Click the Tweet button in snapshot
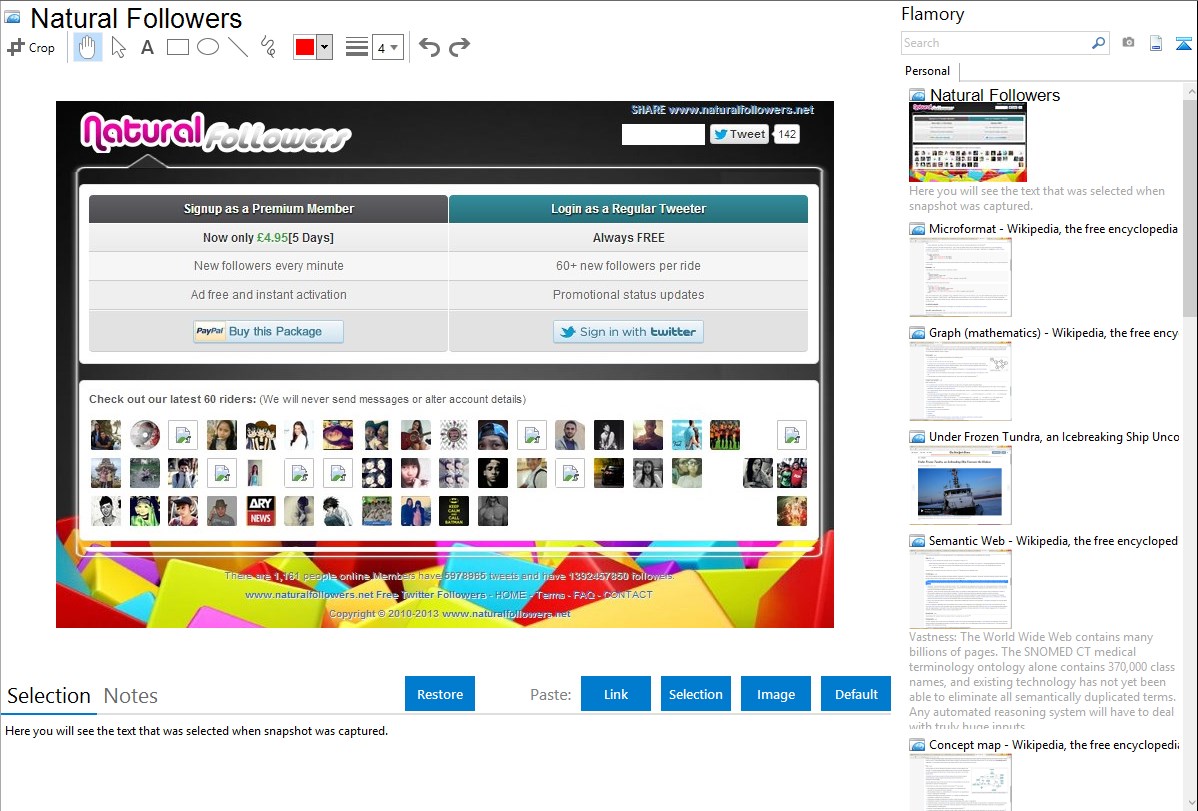The height and width of the screenshot is (811, 1198). 739,135
